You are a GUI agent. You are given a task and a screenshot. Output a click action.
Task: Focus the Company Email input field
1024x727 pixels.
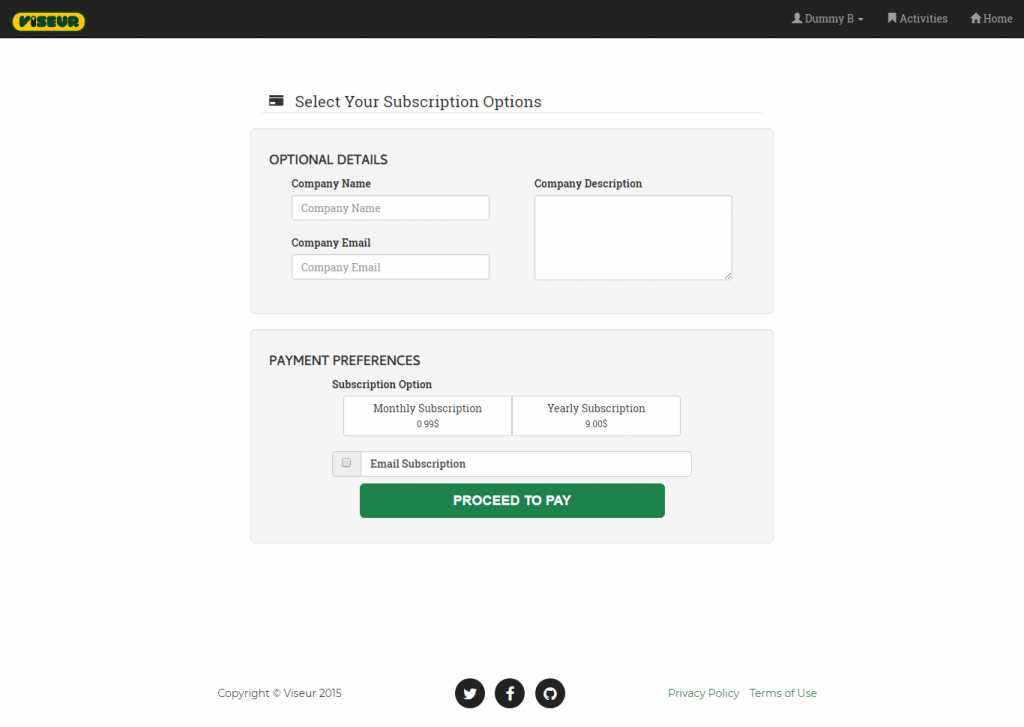click(390, 267)
